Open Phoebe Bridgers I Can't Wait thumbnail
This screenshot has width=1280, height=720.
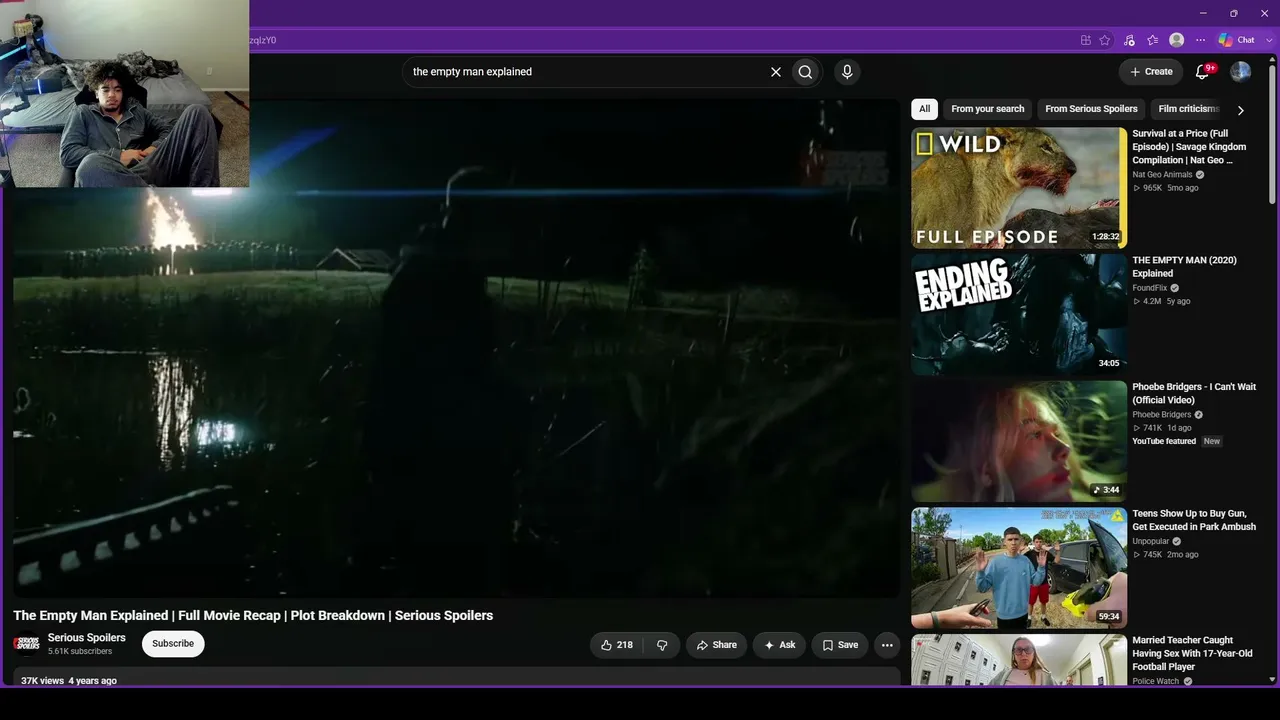(1019, 441)
